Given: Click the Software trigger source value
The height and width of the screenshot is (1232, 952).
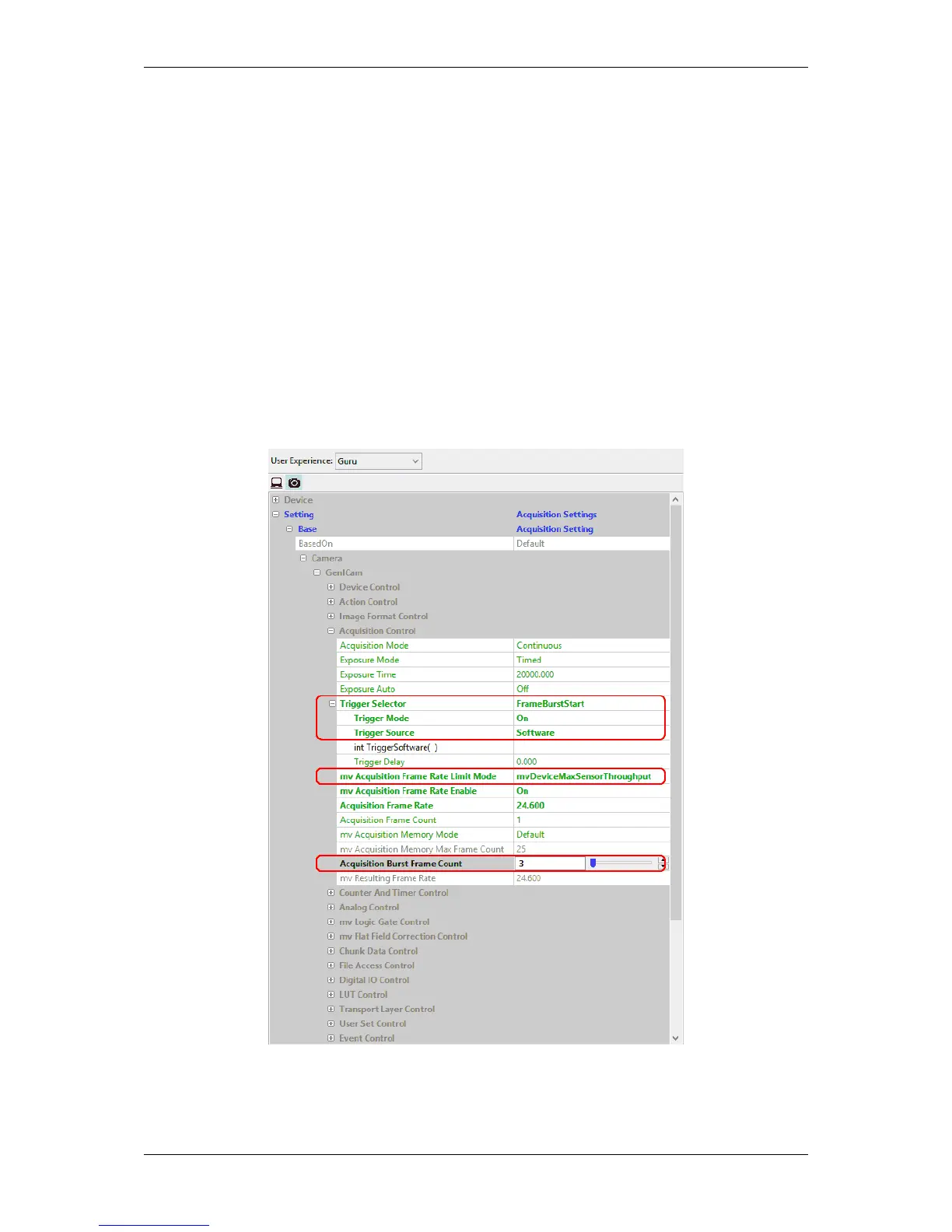Looking at the screenshot, I should (x=536, y=733).
